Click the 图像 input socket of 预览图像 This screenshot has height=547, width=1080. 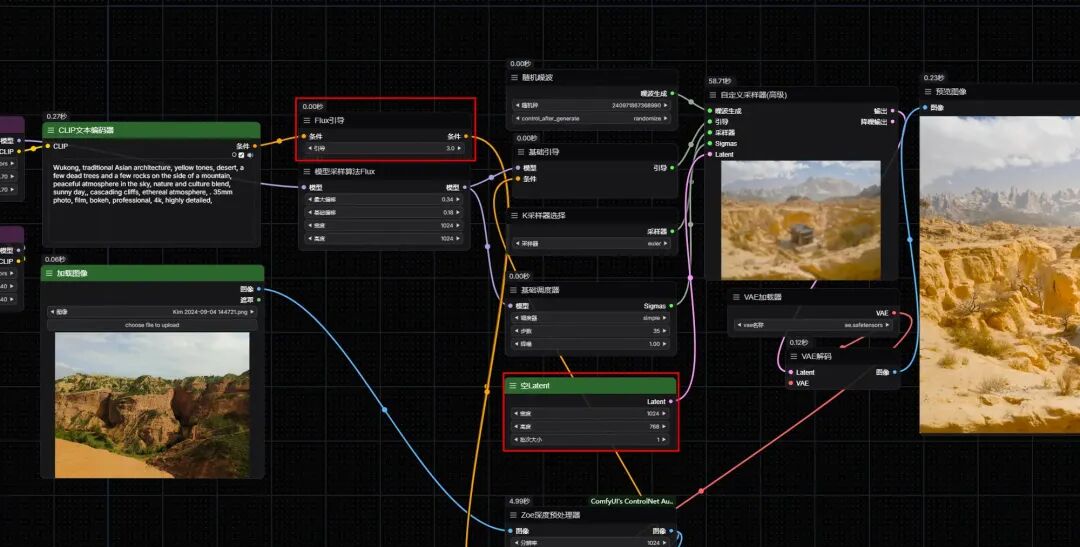coord(925,107)
